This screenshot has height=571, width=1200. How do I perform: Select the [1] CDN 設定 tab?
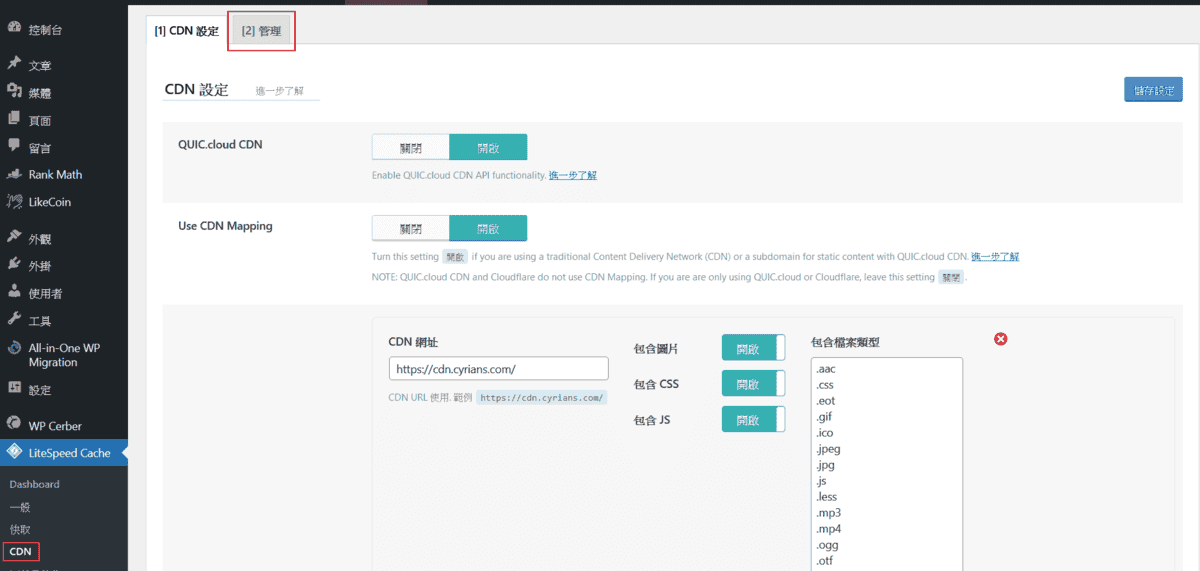[x=186, y=31]
